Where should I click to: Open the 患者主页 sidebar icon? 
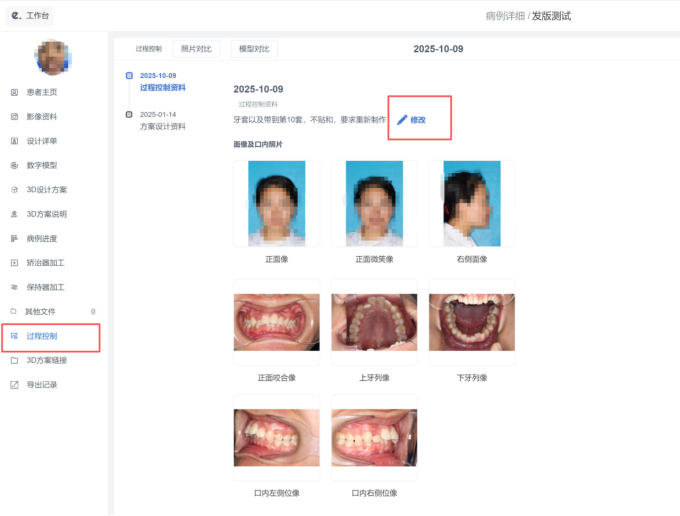tap(14, 92)
